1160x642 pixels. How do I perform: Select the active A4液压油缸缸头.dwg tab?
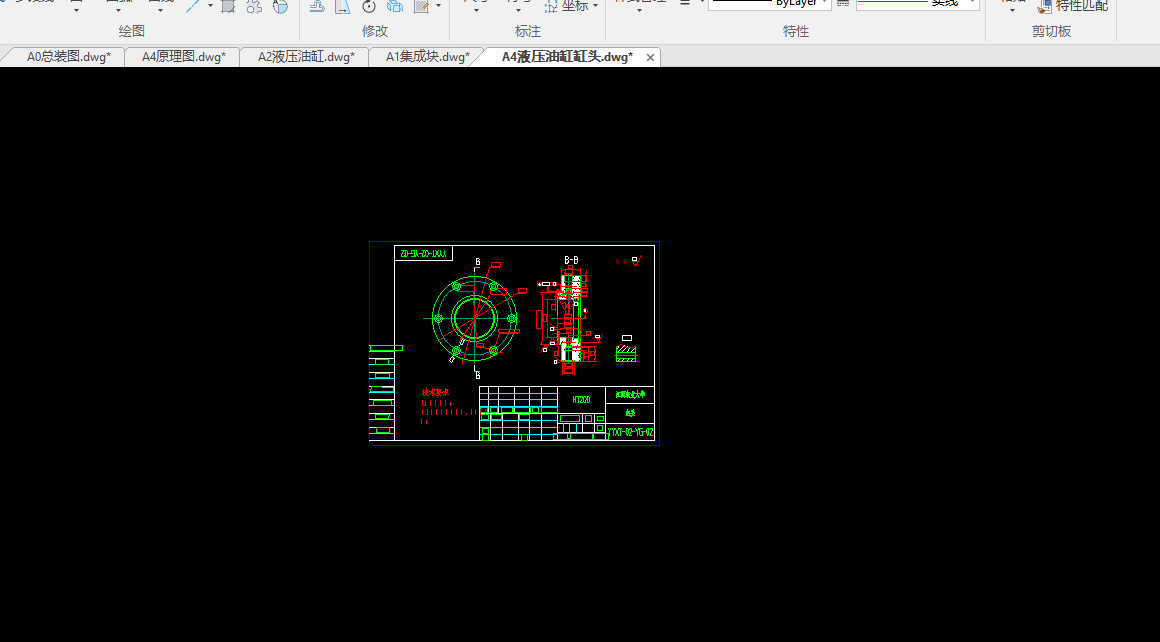point(567,57)
